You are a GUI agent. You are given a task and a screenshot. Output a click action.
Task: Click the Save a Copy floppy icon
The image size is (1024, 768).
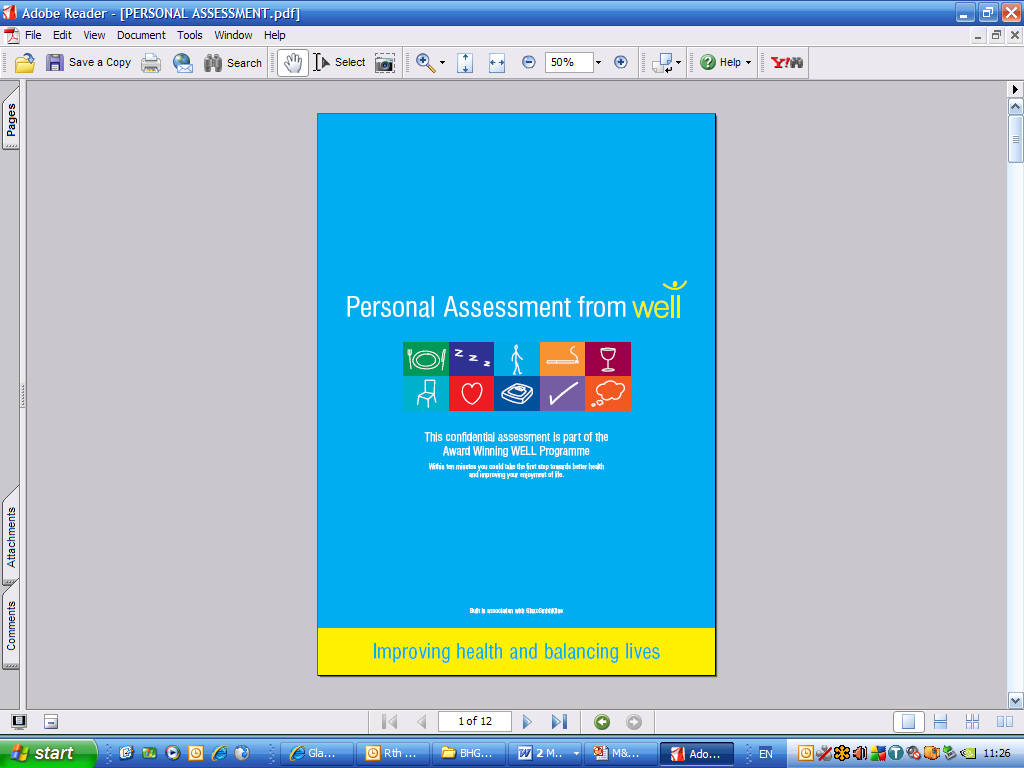[x=55, y=63]
